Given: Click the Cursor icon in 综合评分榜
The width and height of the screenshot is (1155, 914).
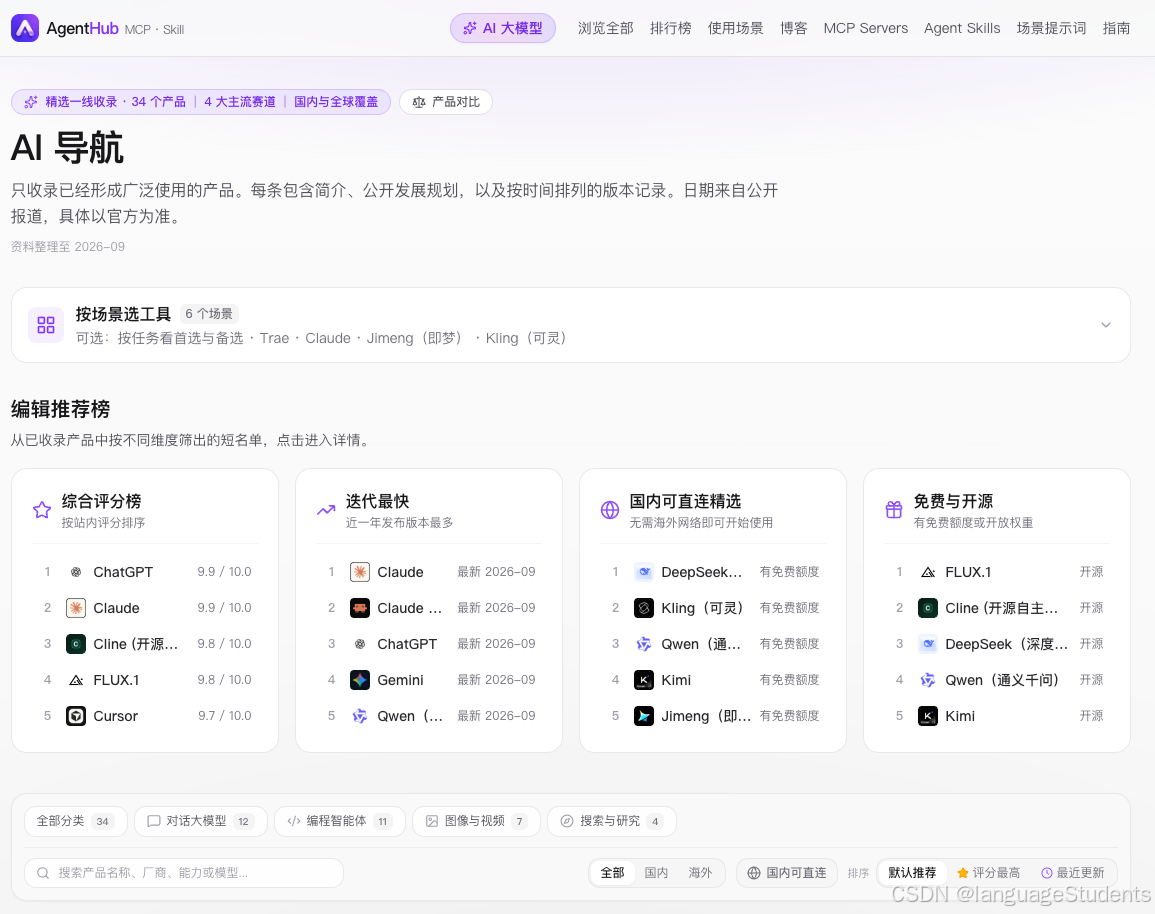Looking at the screenshot, I should click(x=76, y=716).
